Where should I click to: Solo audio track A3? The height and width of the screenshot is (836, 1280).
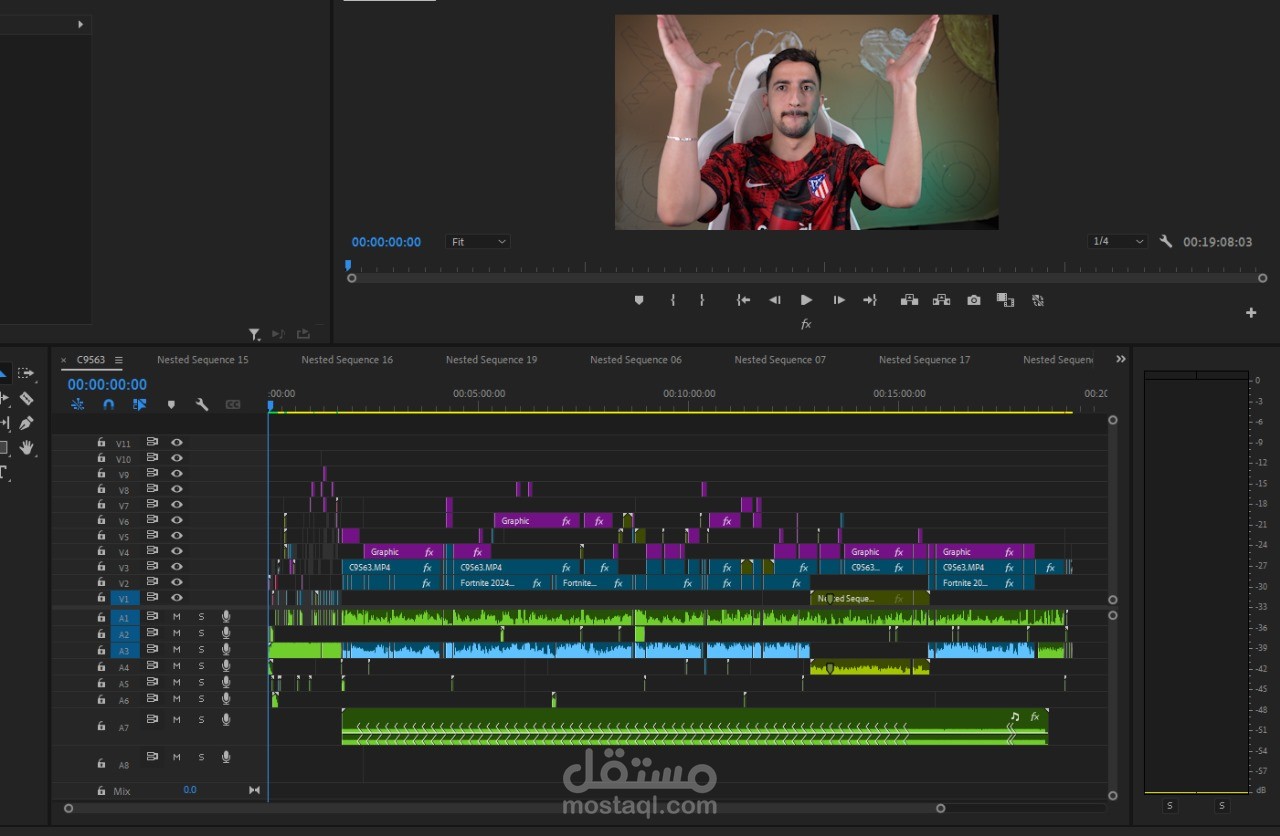coord(201,650)
